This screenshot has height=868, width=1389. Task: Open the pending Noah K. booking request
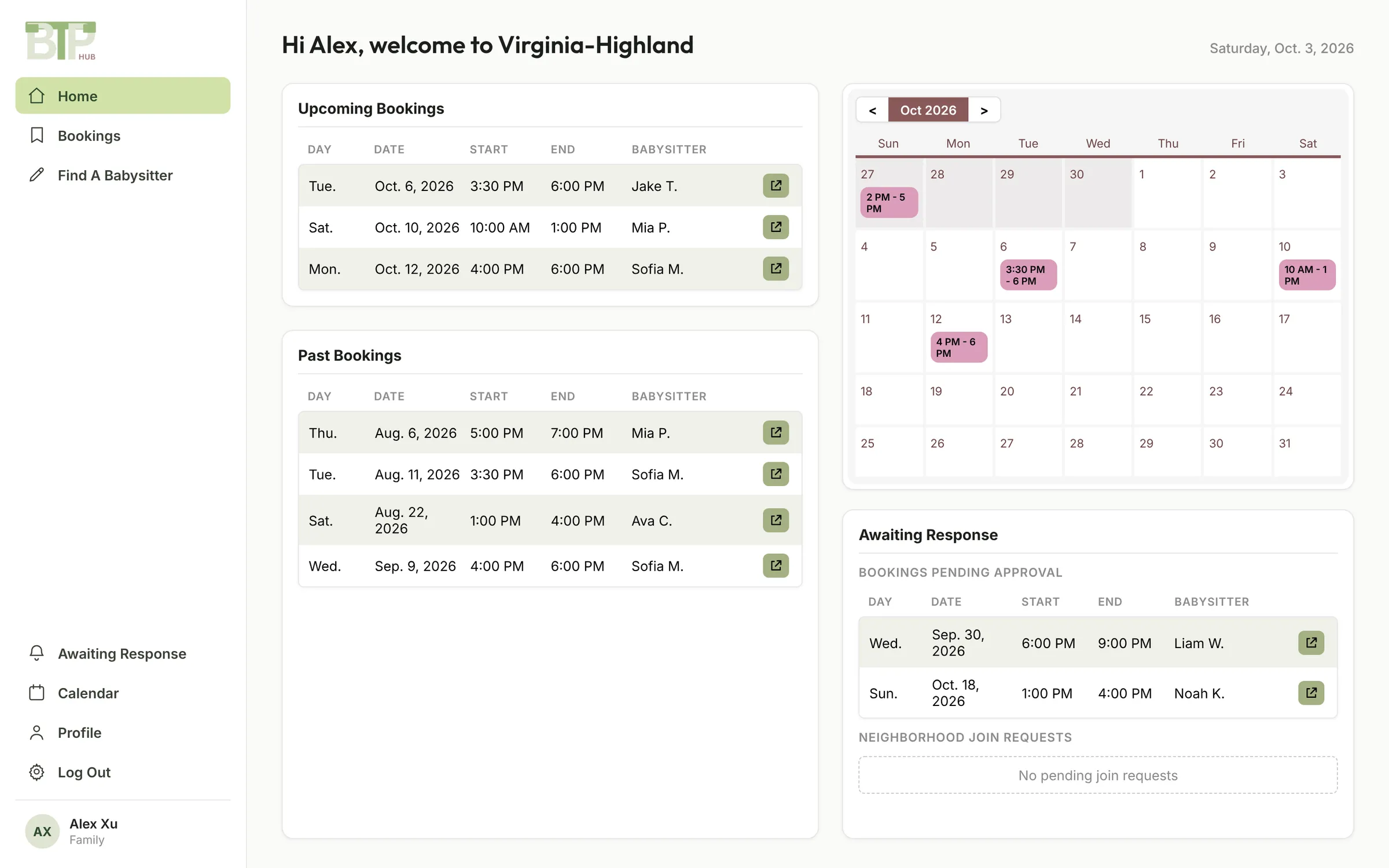pos(1311,693)
